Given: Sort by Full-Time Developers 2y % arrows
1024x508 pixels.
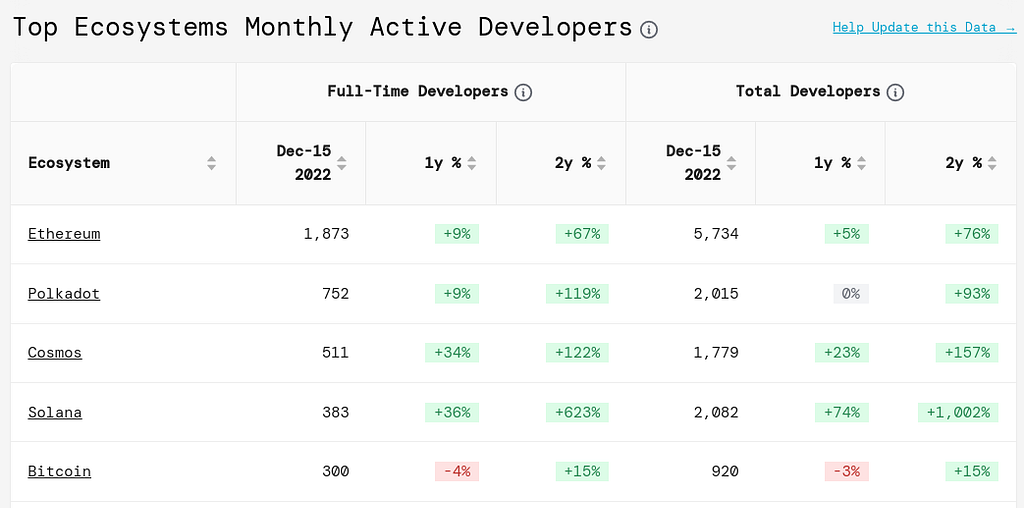Looking at the screenshot, I should pyautogui.click(x=601, y=163).
